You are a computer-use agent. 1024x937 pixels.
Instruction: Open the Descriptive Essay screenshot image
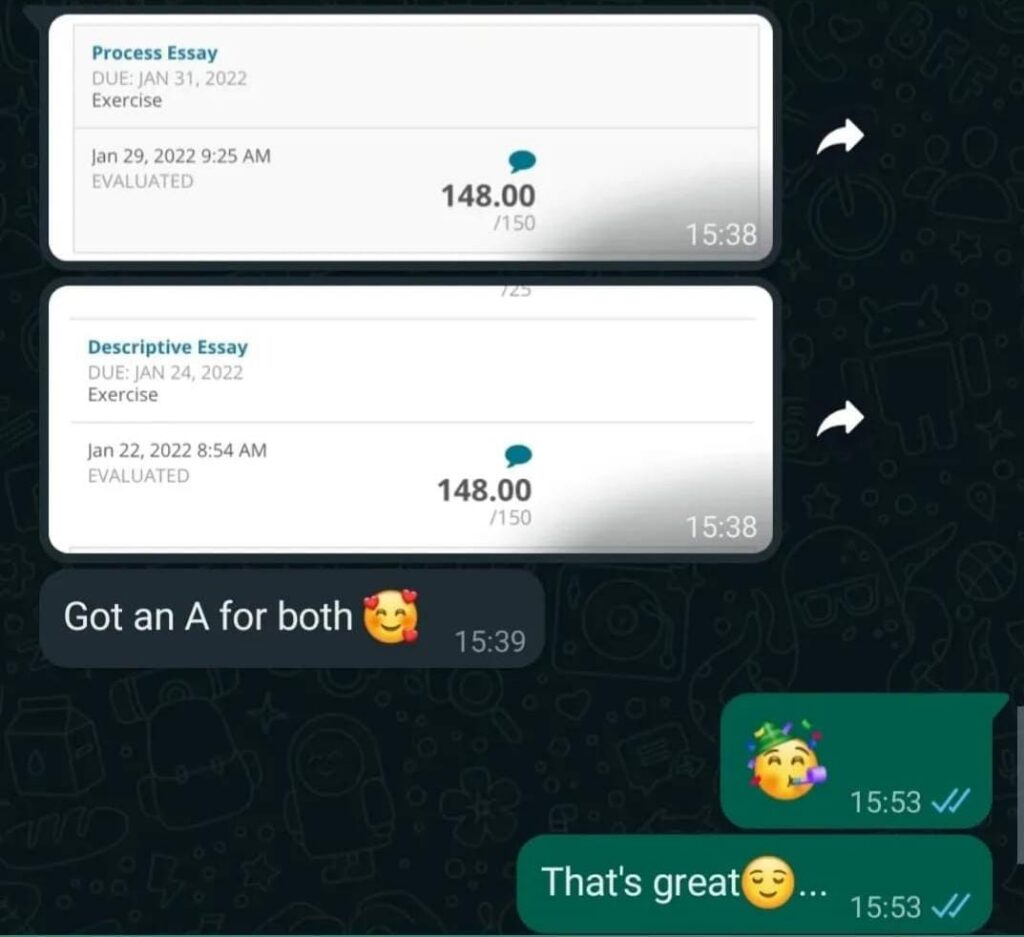click(411, 419)
